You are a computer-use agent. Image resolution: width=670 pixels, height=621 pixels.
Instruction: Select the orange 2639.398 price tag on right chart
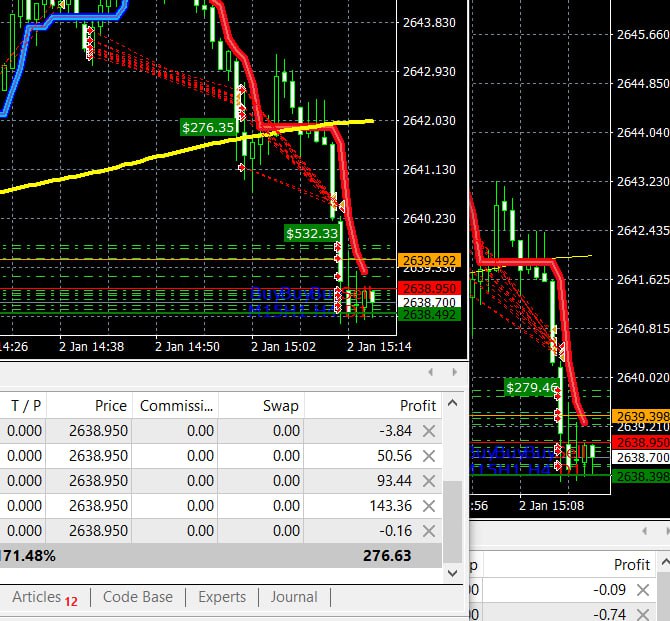click(641, 416)
